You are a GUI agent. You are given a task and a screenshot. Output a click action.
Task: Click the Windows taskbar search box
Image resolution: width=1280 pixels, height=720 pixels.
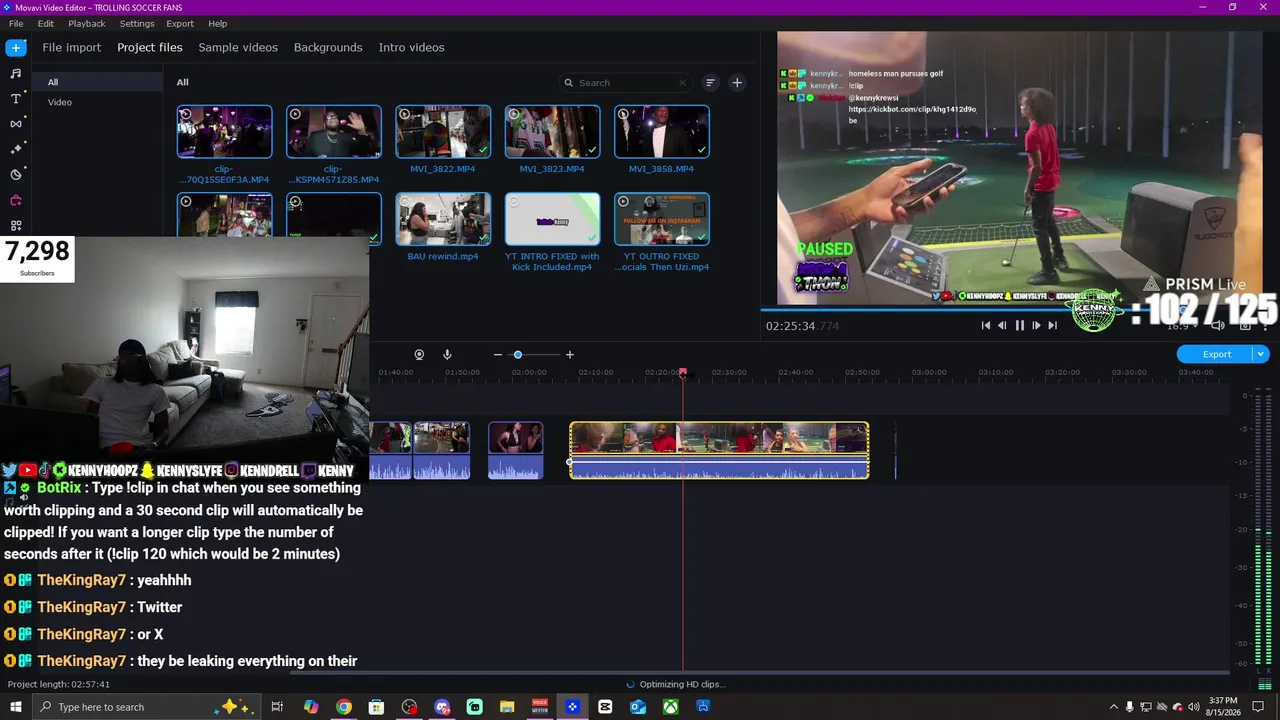pyautogui.click(x=146, y=707)
